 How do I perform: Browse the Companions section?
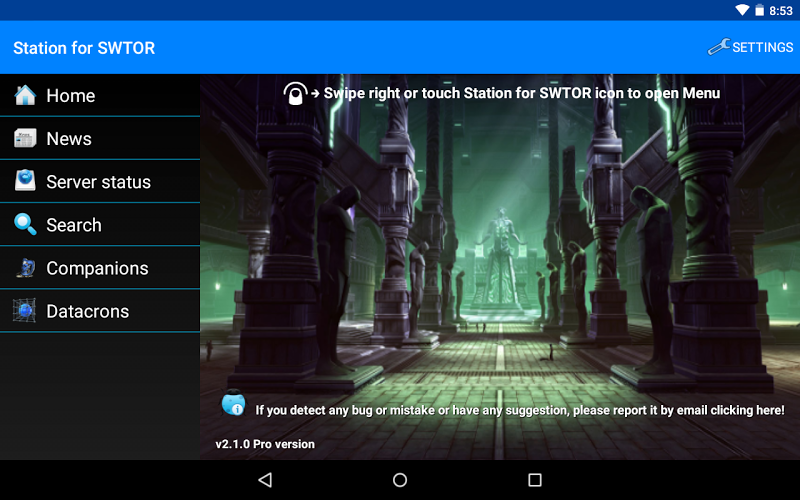point(100,268)
